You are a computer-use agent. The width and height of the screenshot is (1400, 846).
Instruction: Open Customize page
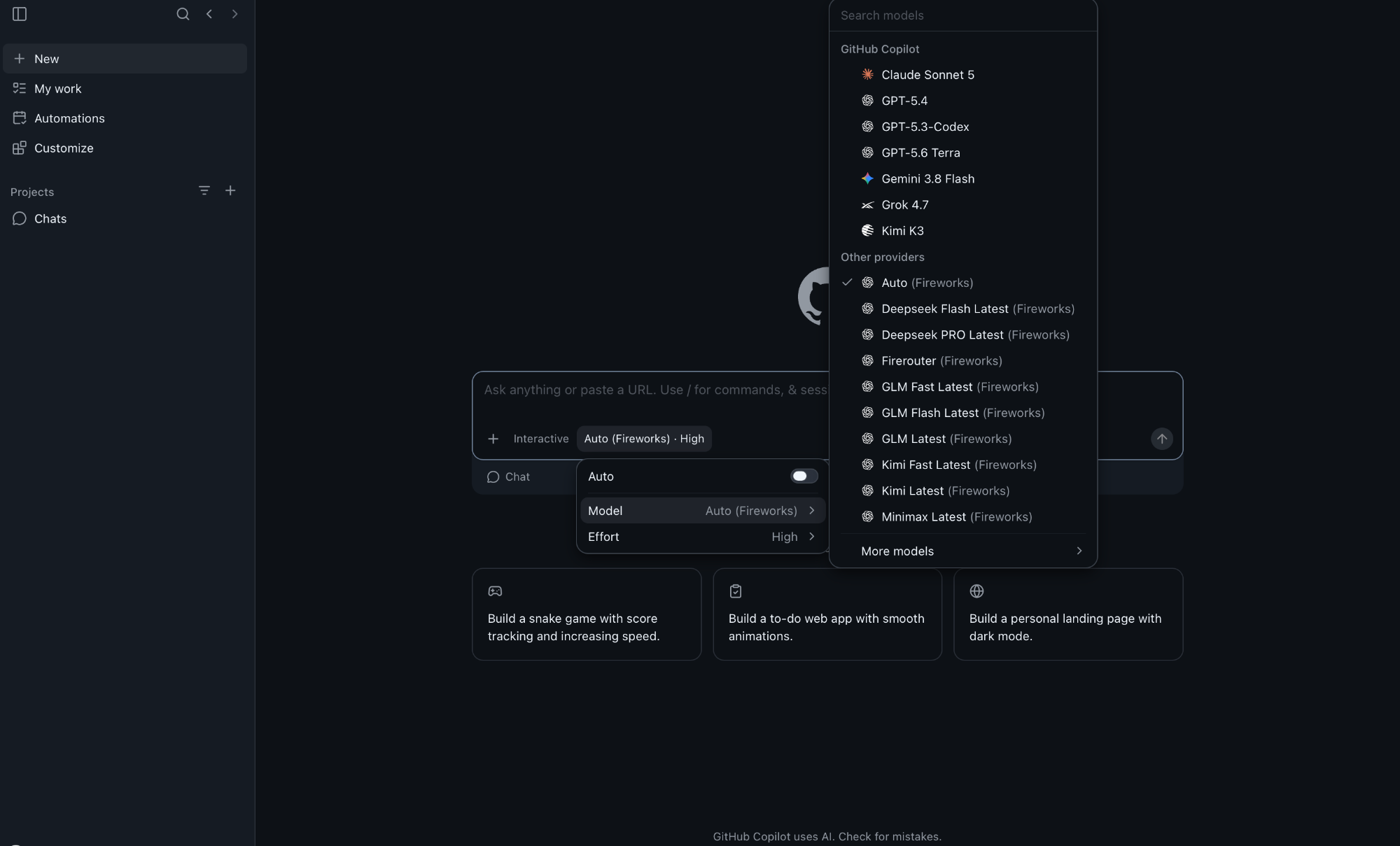(x=125, y=148)
